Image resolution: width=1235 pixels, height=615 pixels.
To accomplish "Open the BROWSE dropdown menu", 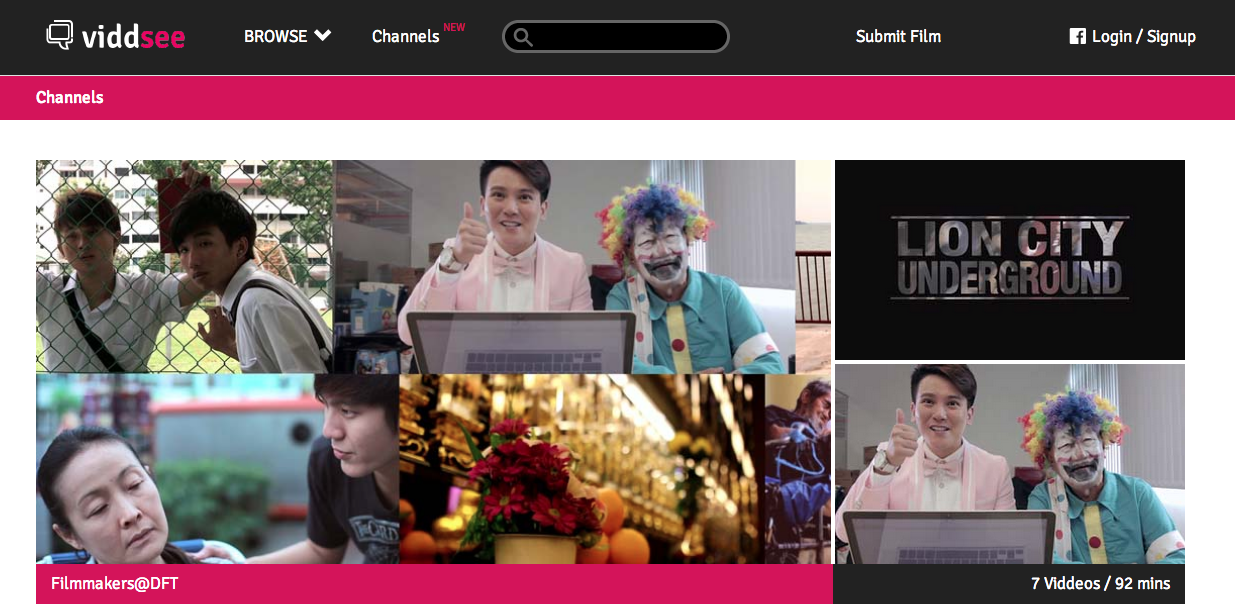I will point(275,36).
